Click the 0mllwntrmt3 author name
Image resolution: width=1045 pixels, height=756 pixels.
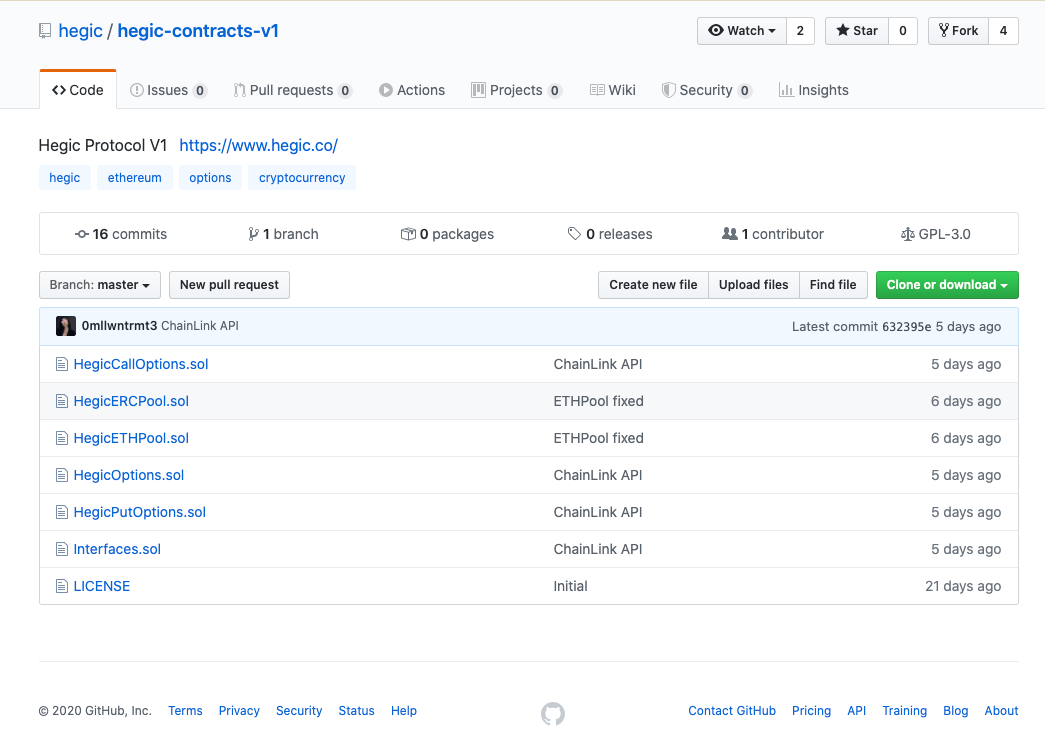coord(119,326)
